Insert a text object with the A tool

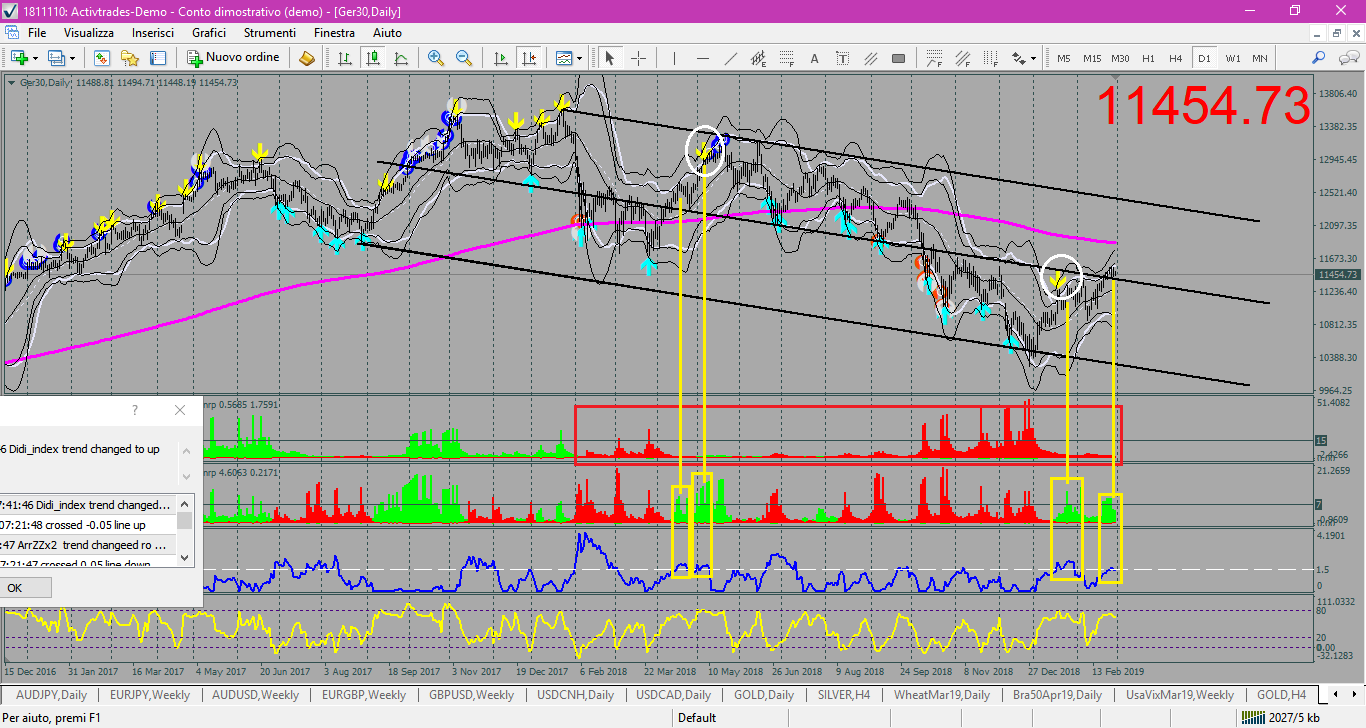point(814,58)
